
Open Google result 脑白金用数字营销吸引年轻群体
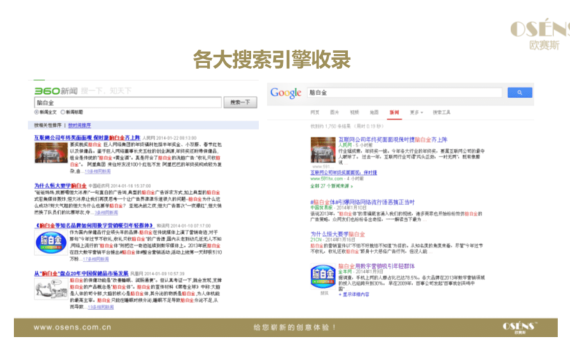(x=376, y=266)
